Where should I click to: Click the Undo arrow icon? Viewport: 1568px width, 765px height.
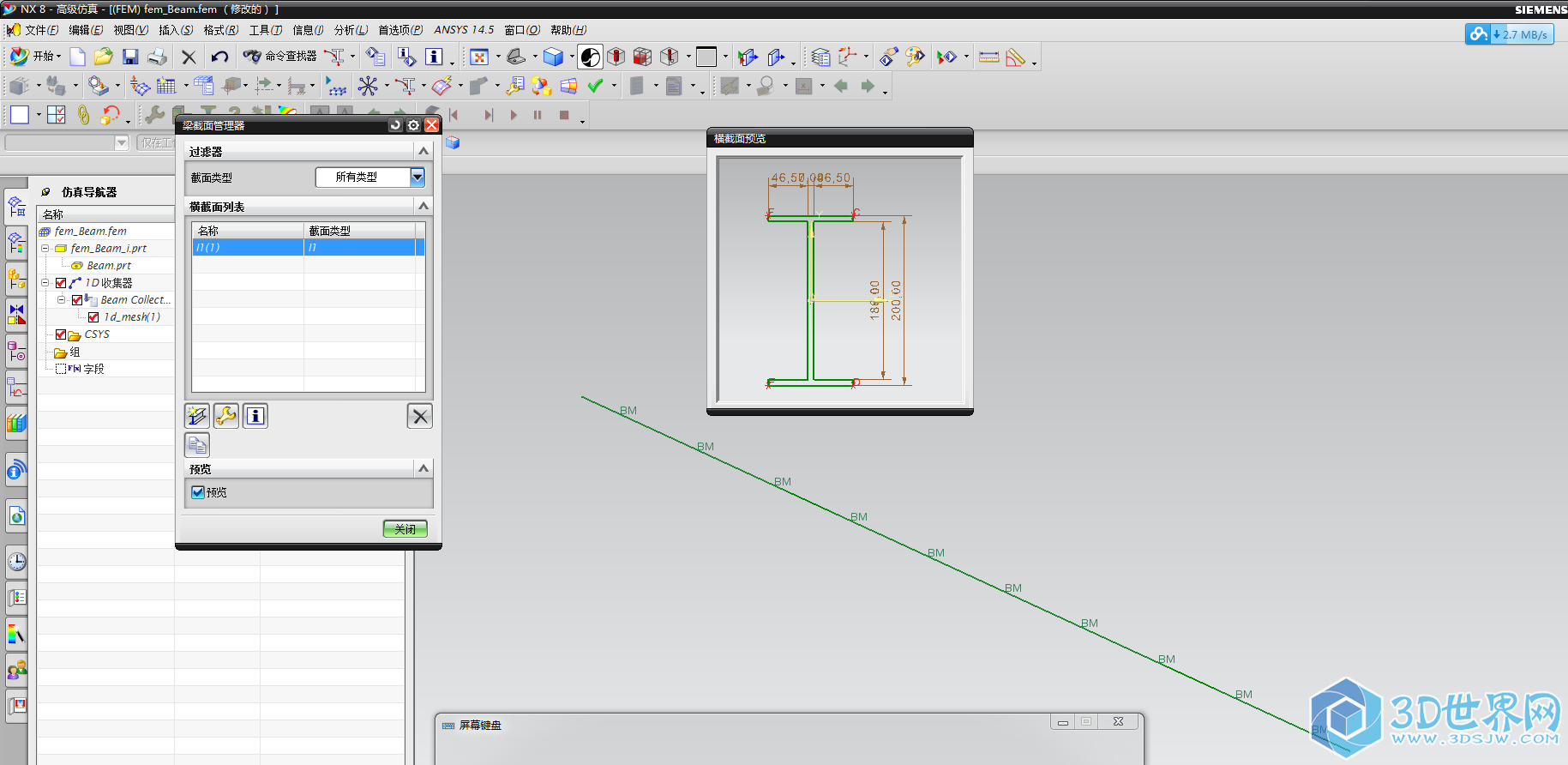(220, 57)
